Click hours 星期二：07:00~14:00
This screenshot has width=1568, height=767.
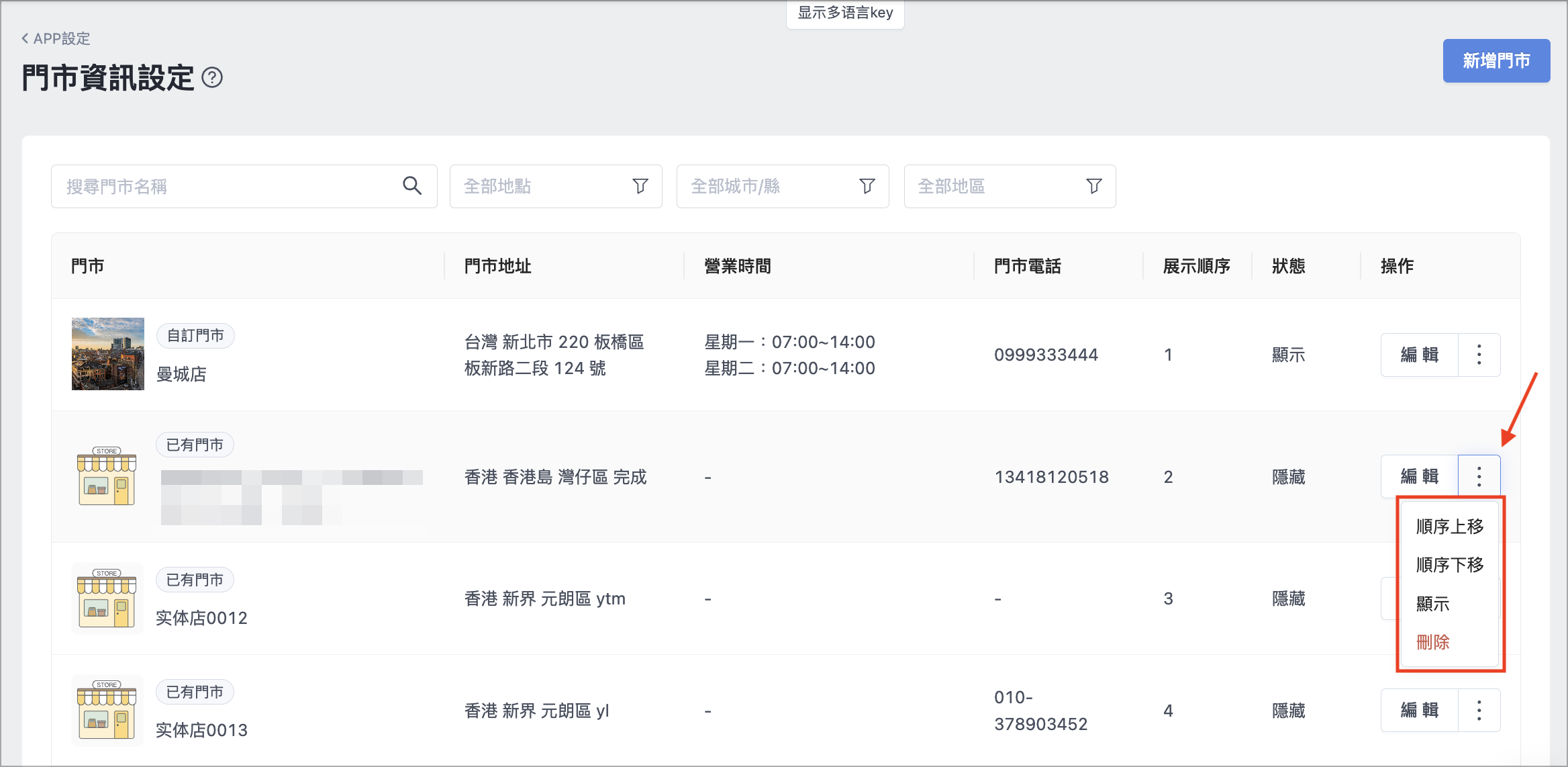789,368
